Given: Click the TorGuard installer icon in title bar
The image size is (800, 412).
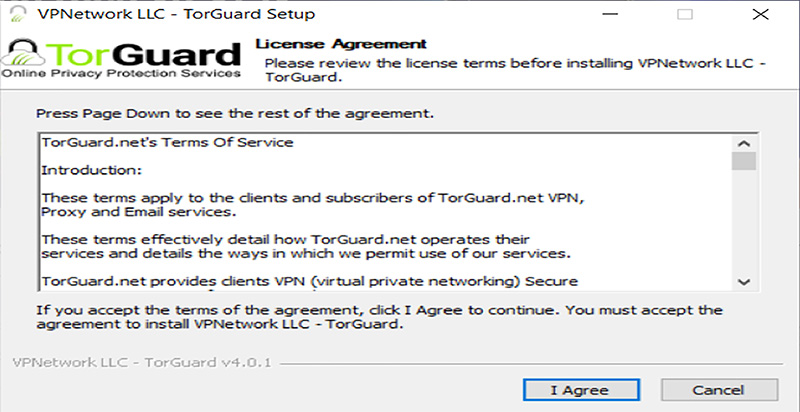Looking at the screenshot, I should tap(18, 14).
